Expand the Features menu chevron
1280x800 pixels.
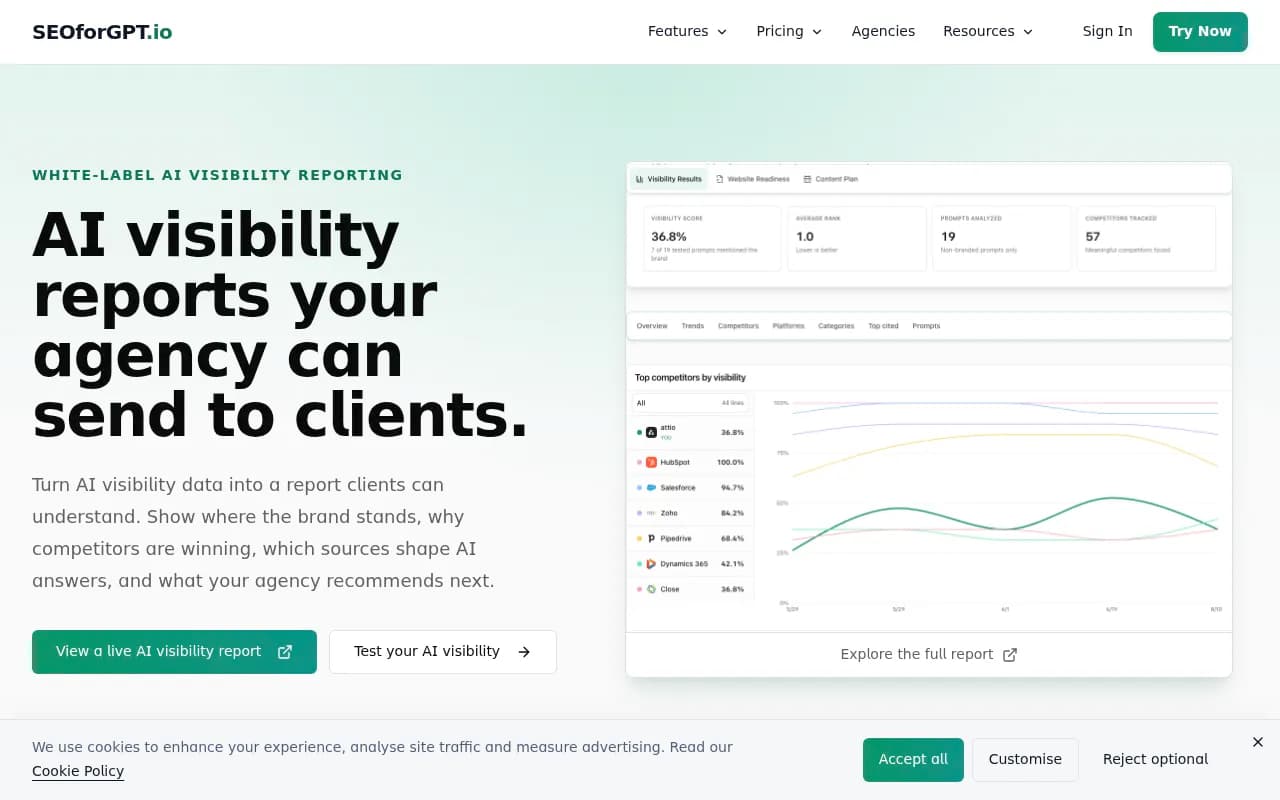(x=722, y=32)
